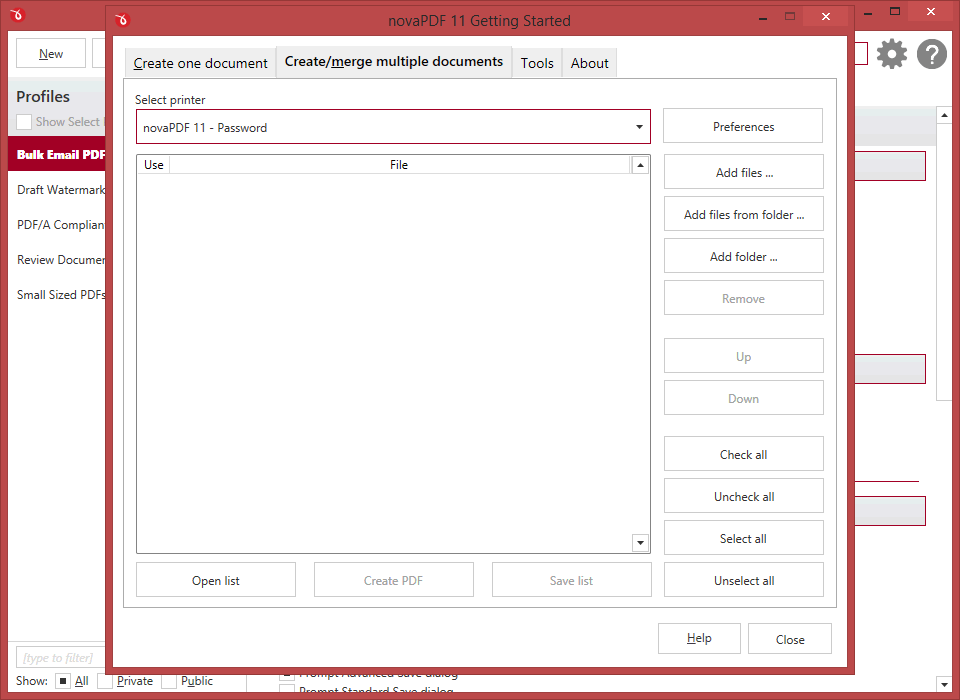Open the Tools tab
This screenshot has width=960, height=700.
pos(537,63)
